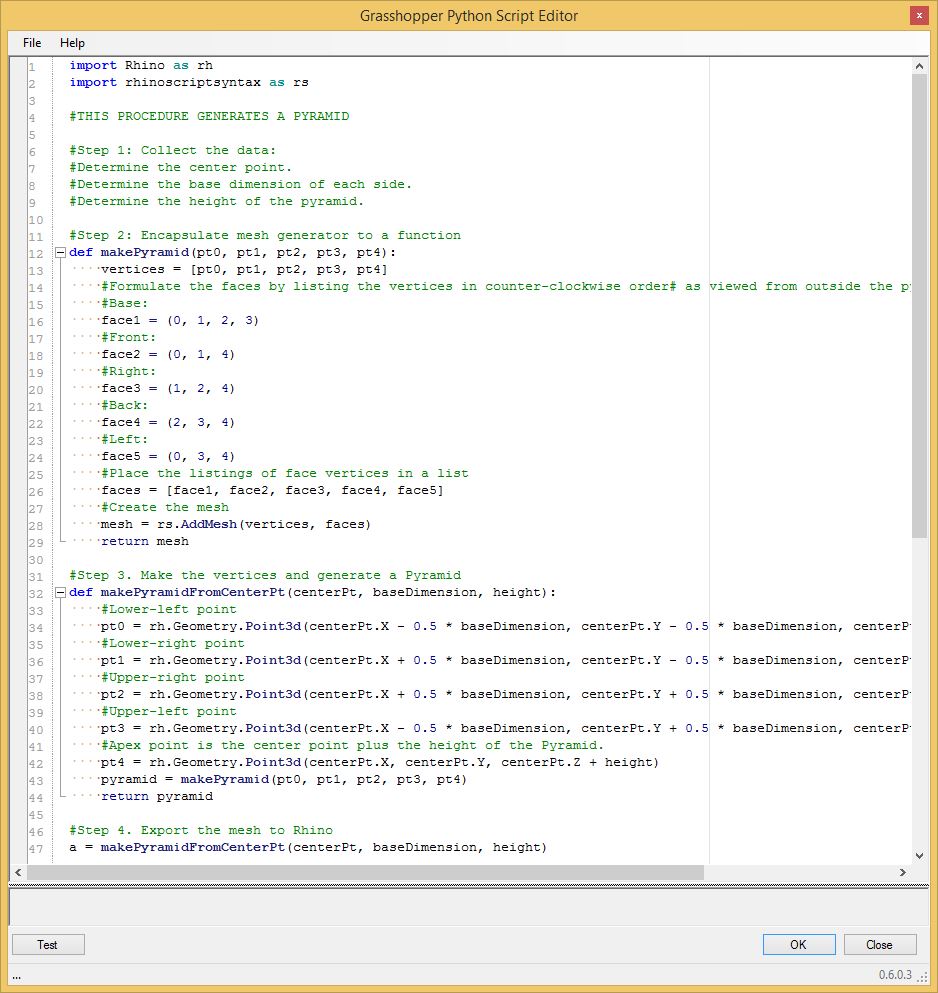The width and height of the screenshot is (938, 993).
Task: Click the vertical scrollbar thumb
Action: pyautogui.click(x=919, y=307)
